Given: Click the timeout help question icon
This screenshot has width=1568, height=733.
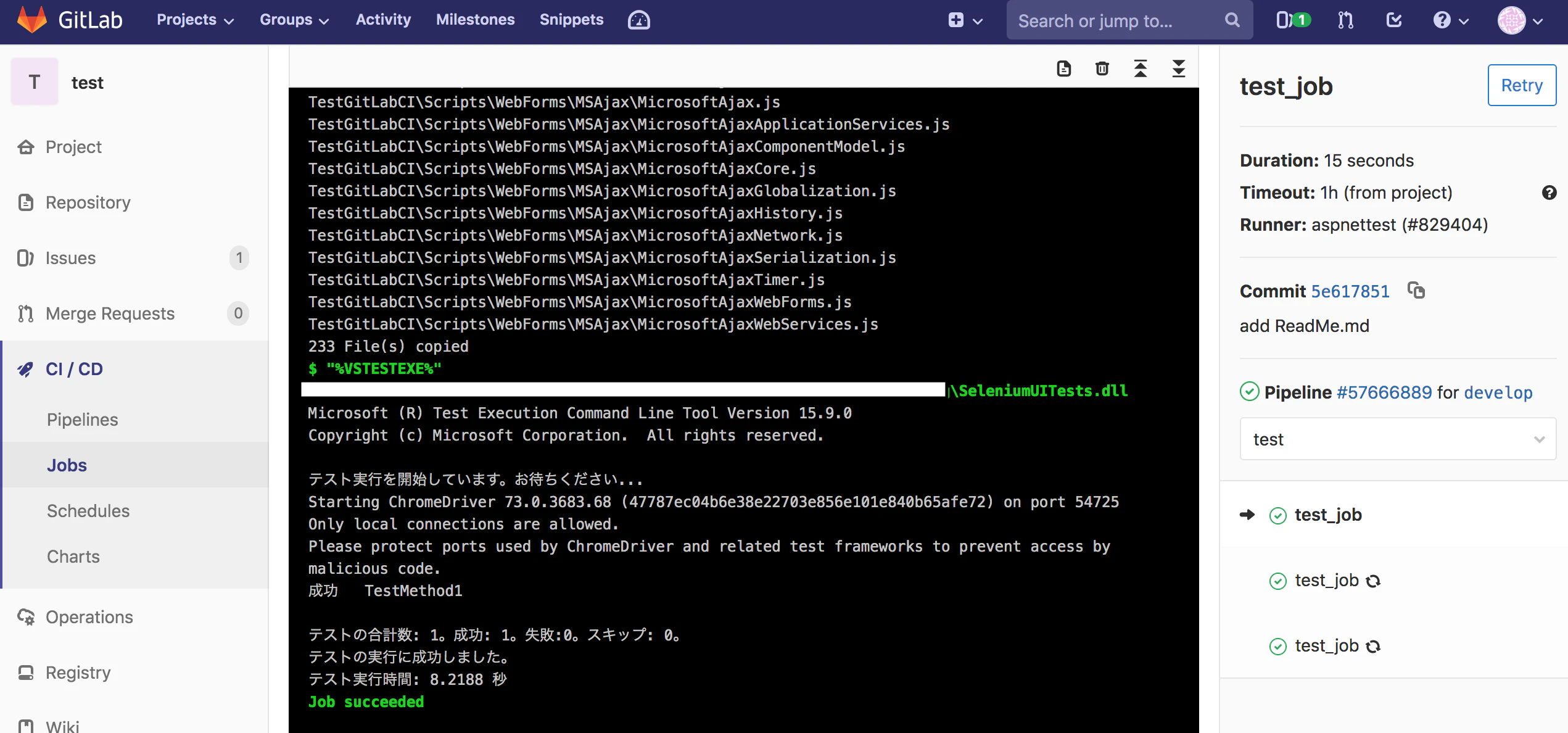Looking at the screenshot, I should (1549, 193).
